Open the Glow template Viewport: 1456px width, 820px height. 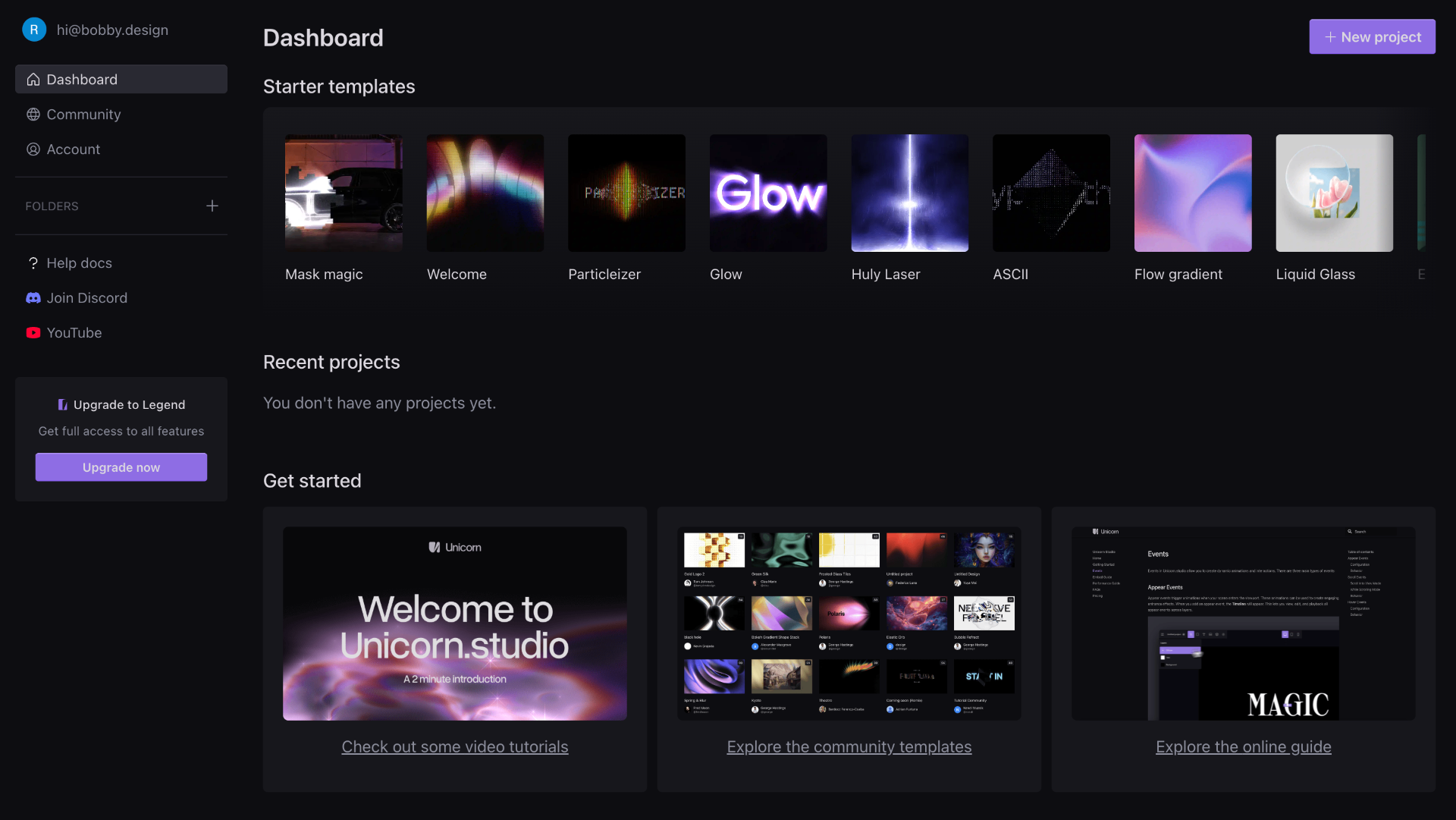point(768,193)
